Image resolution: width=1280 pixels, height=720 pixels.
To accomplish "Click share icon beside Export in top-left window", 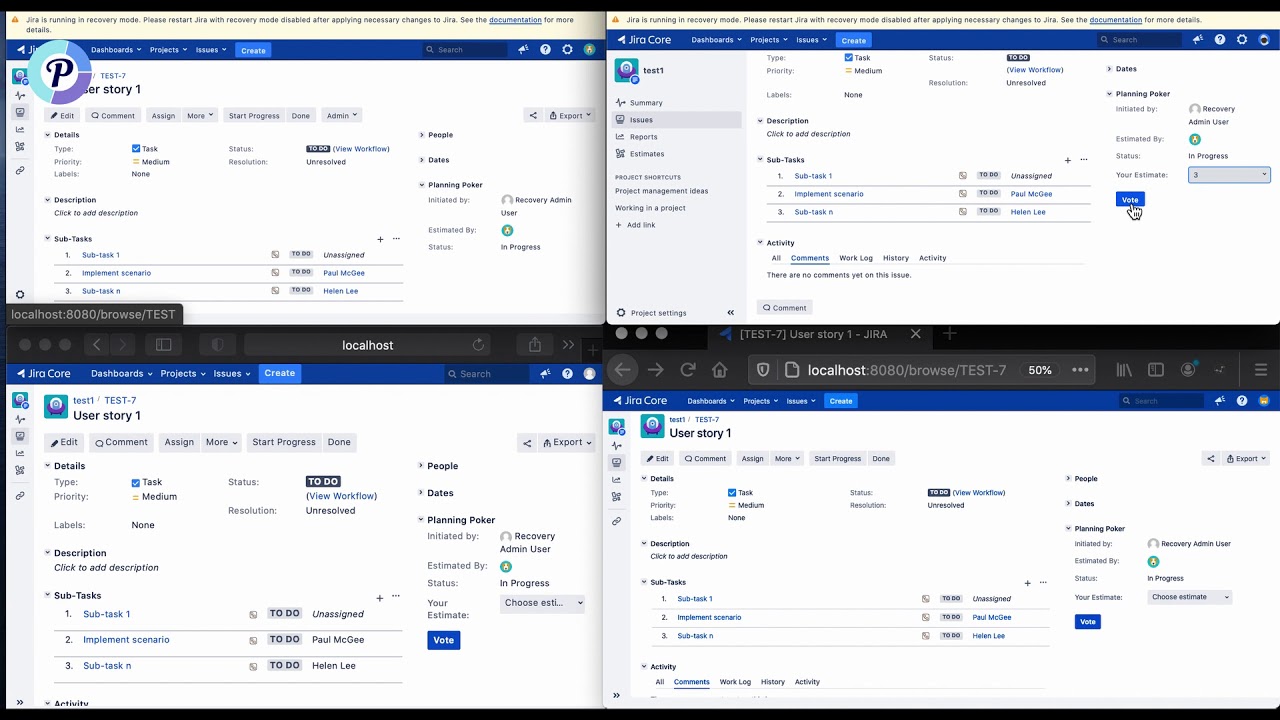I will coord(533,116).
